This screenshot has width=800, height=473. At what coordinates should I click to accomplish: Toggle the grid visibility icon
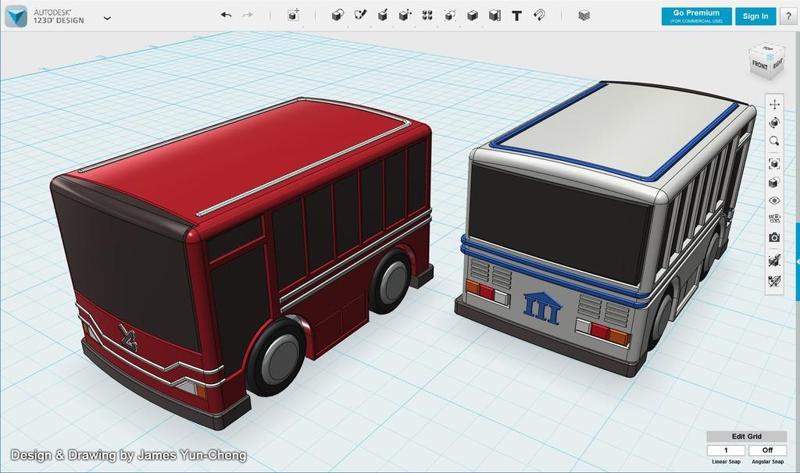pos(774,219)
